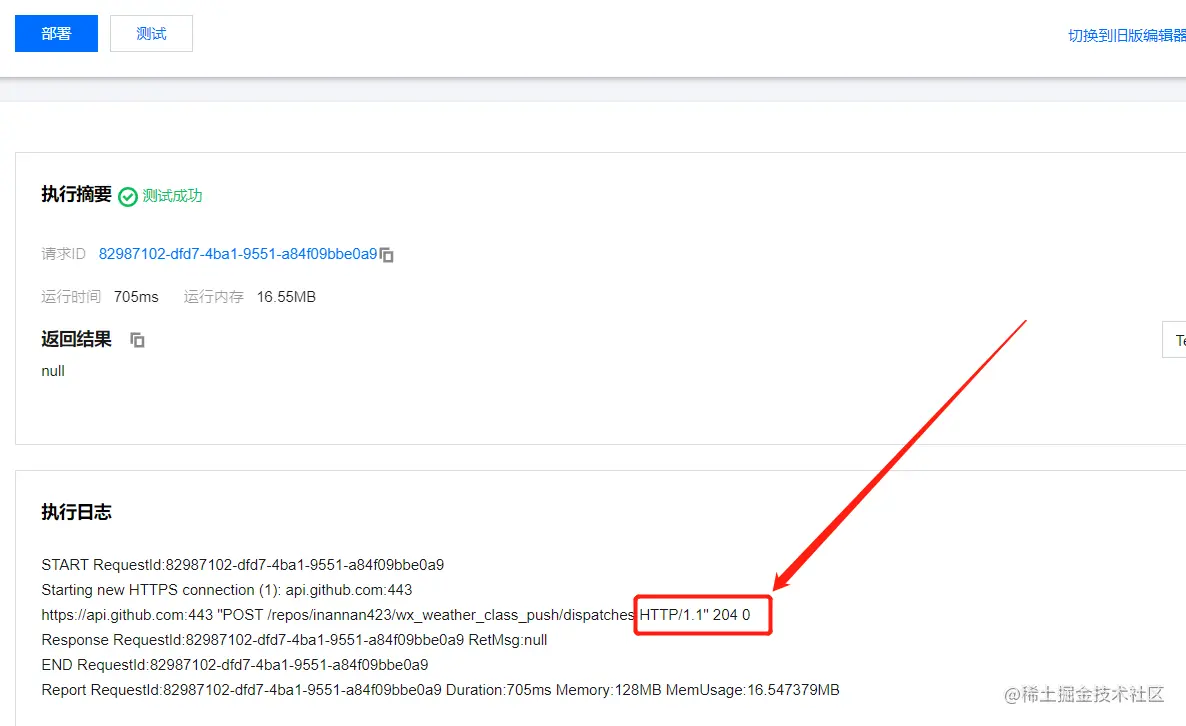Open the 切换到旧版编辑器 link
1186x726 pixels.
pos(1126,36)
